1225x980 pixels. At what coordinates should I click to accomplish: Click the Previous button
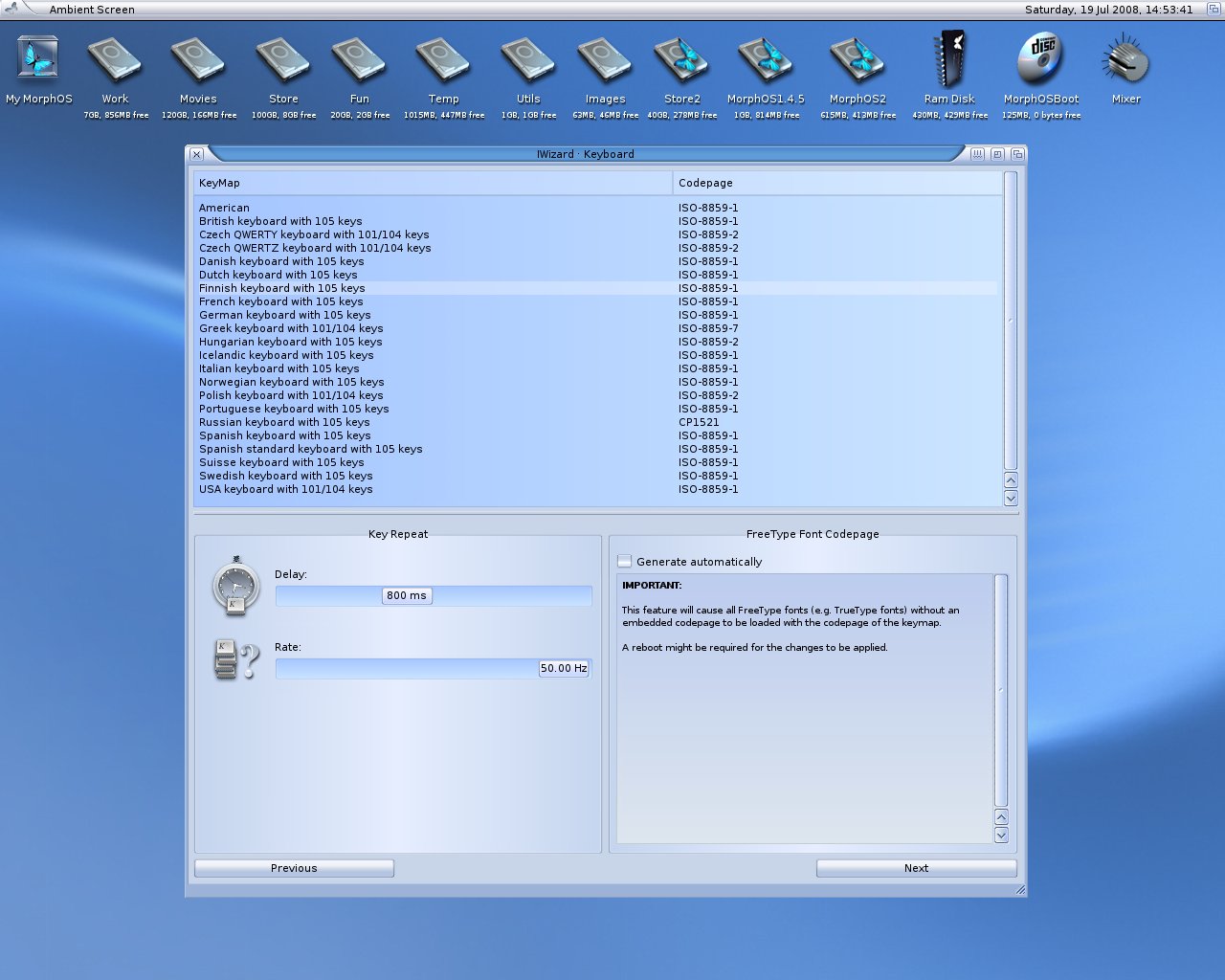294,868
